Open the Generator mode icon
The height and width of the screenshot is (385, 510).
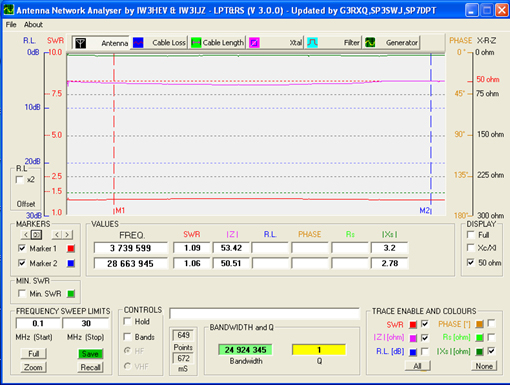coord(370,43)
